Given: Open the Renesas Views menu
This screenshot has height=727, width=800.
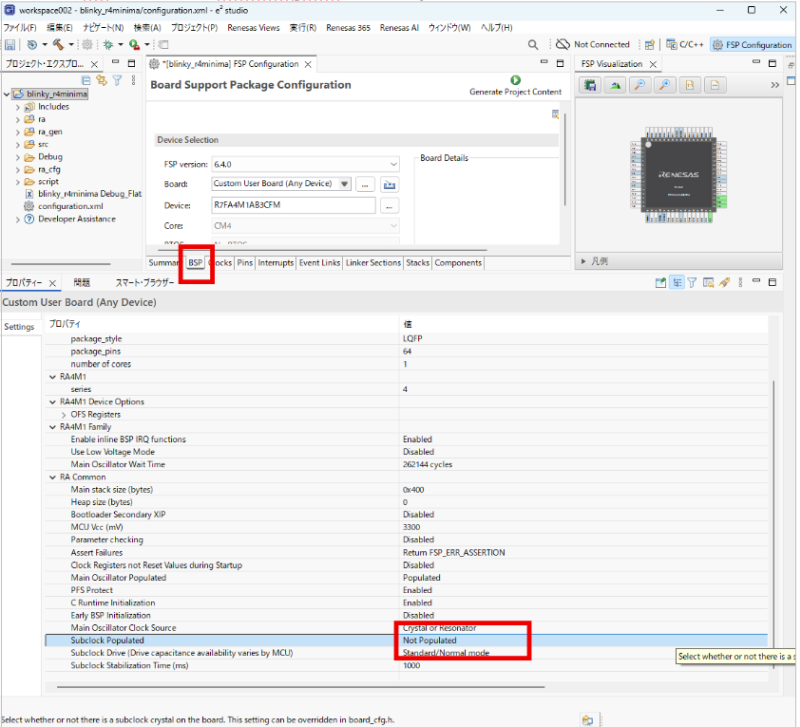Looking at the screenshot, I should tap(253, 28).
